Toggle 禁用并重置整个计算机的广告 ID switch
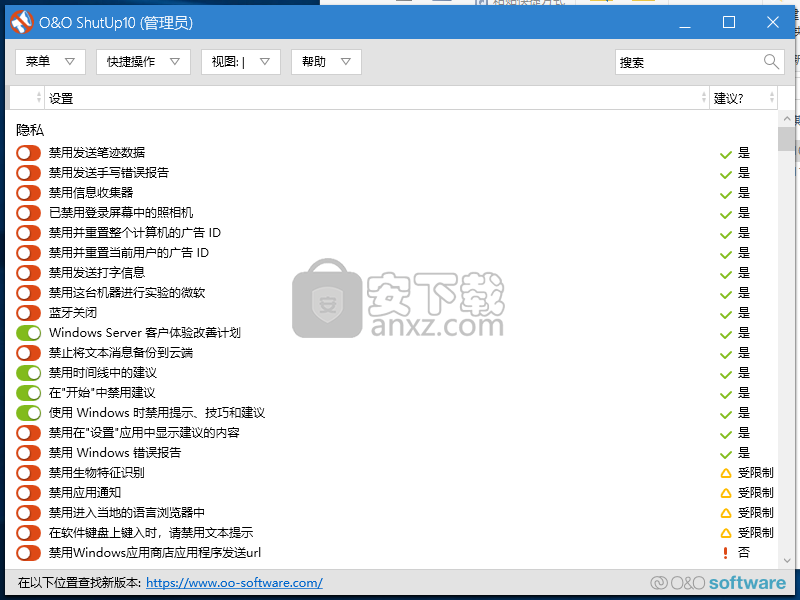Screen dimensions: 800x600 tap(28, 233)
